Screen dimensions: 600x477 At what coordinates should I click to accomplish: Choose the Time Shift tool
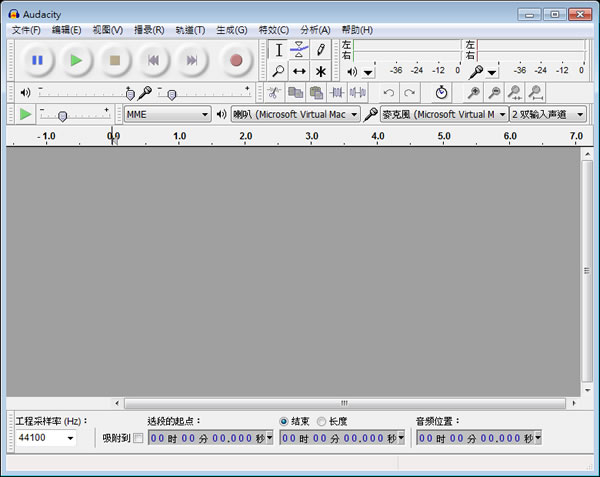[299, 71]
